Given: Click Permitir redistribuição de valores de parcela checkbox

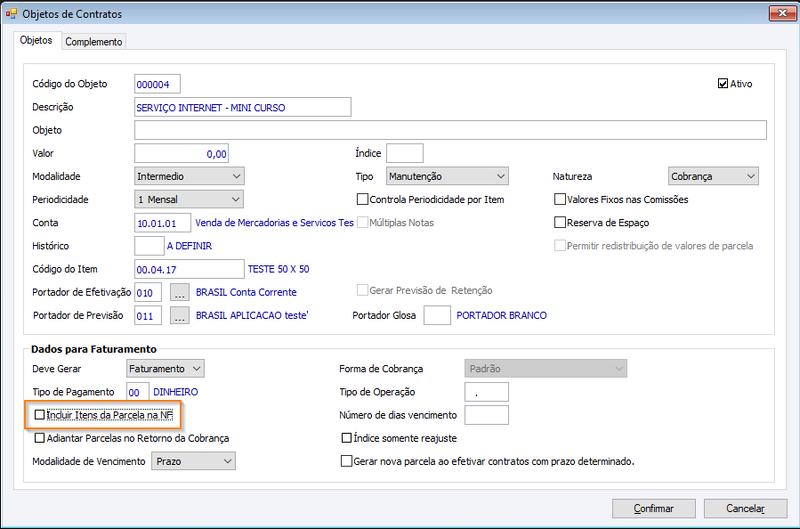Looking at the screenshot, I should pos(560,245).
